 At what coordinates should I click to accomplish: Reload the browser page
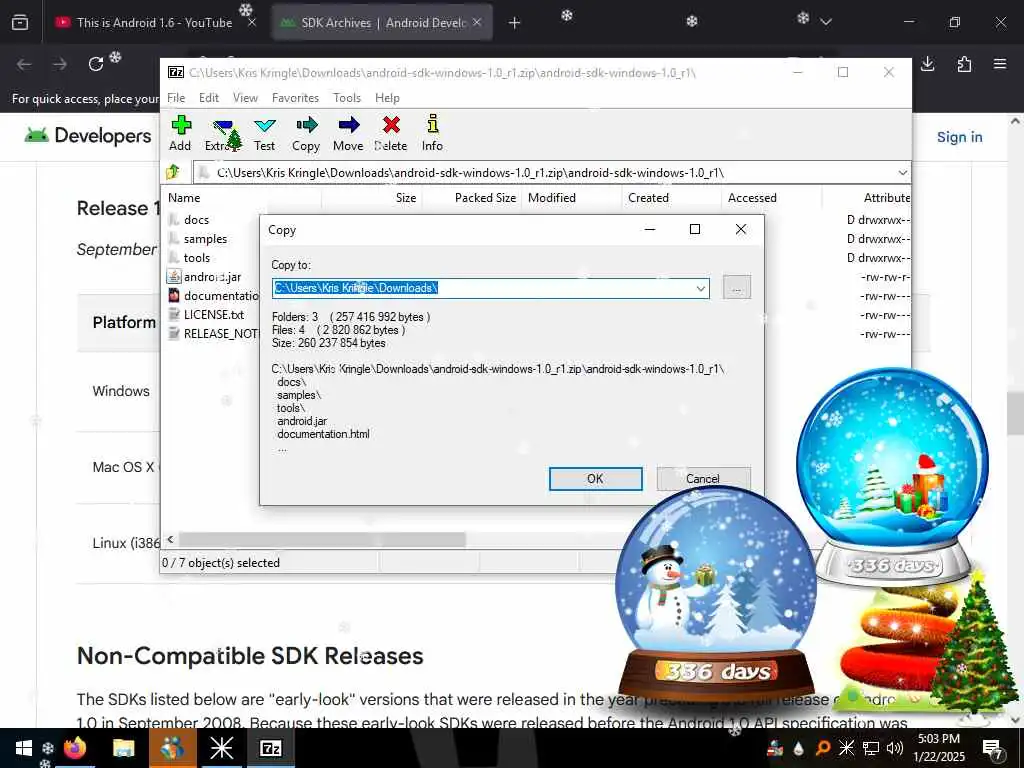coord(96,64)
